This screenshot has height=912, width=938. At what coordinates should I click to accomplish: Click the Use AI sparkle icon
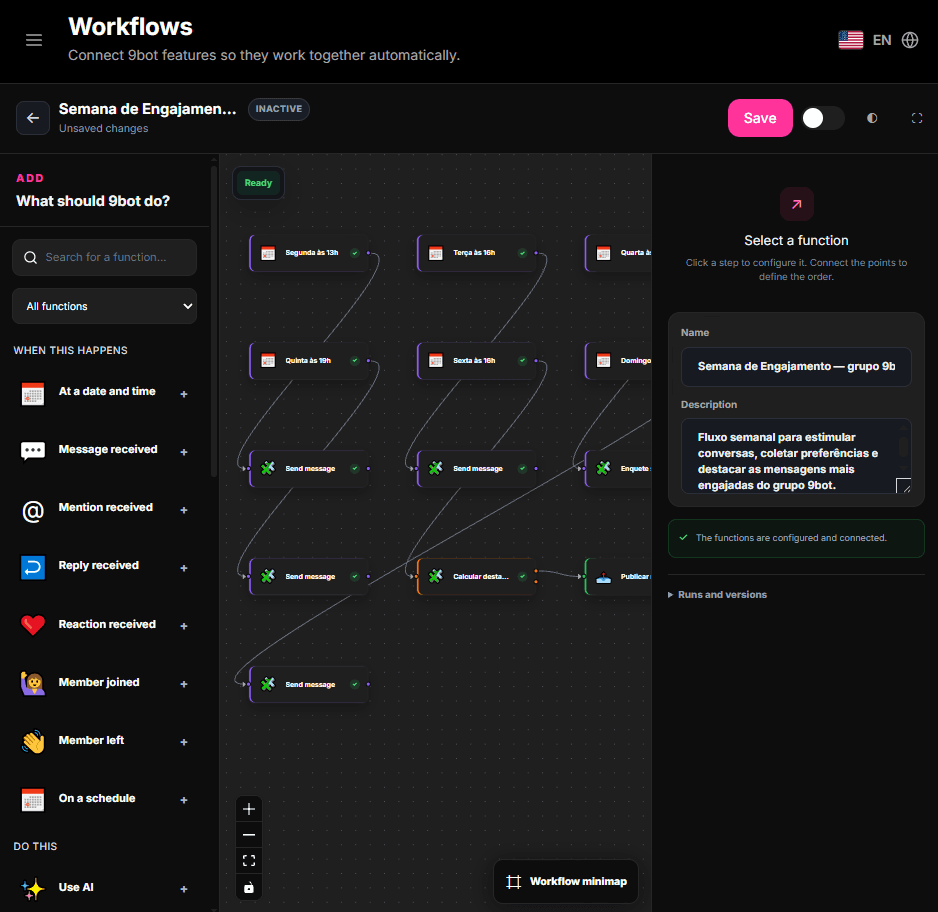coord(33,889)
